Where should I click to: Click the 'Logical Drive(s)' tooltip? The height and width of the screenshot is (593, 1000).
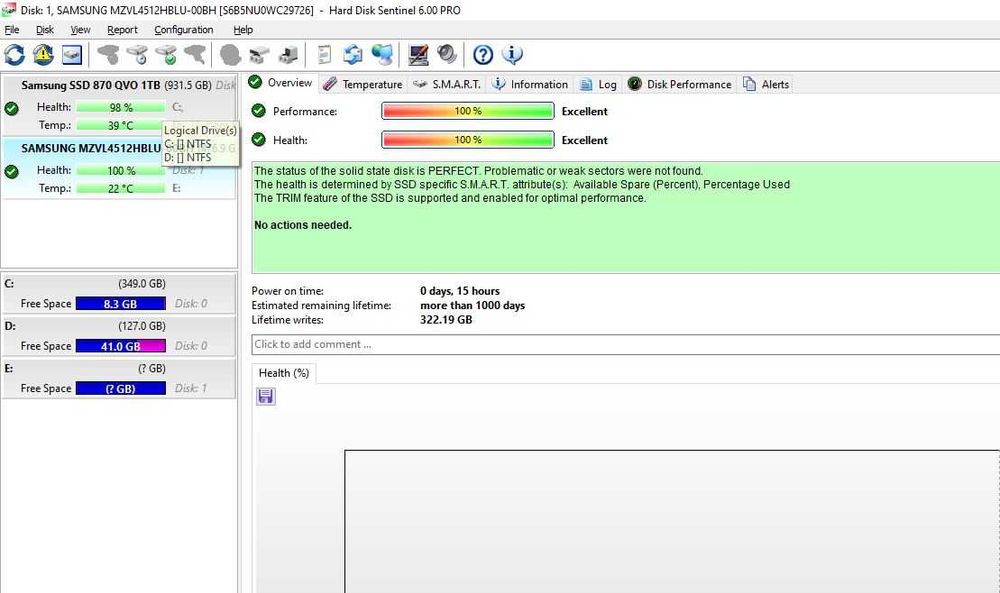201,143
